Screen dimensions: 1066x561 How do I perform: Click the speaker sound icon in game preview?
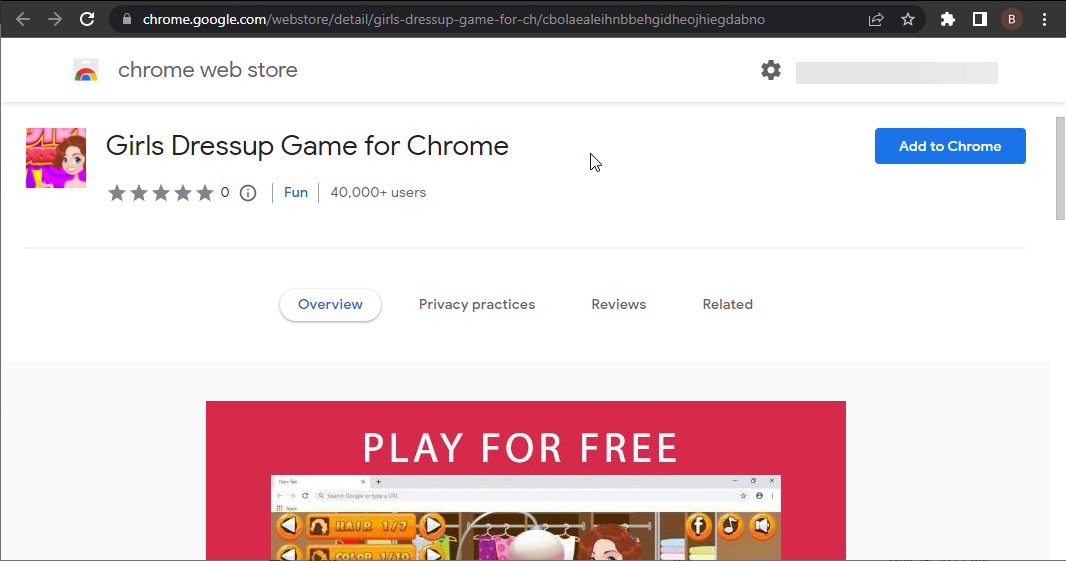tap(763, 526)
